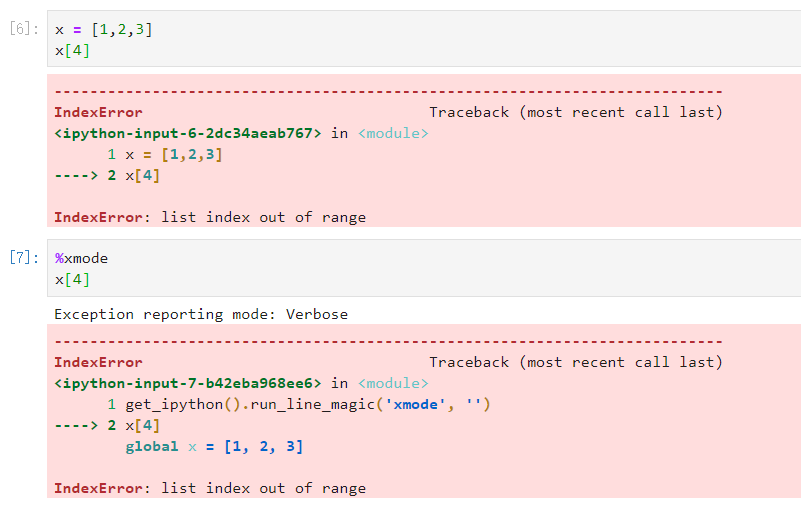801x524 pixels.
Task: Click the 'global x = [1, 2, 3]' line
Action: point(214,447)
